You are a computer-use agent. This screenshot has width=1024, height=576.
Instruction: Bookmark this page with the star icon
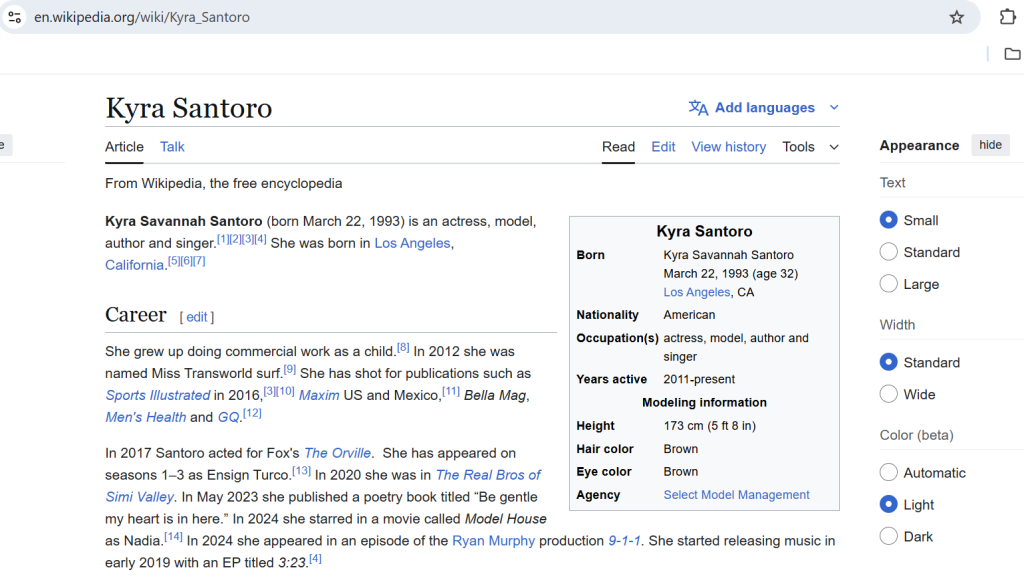[x=956, y=17]
